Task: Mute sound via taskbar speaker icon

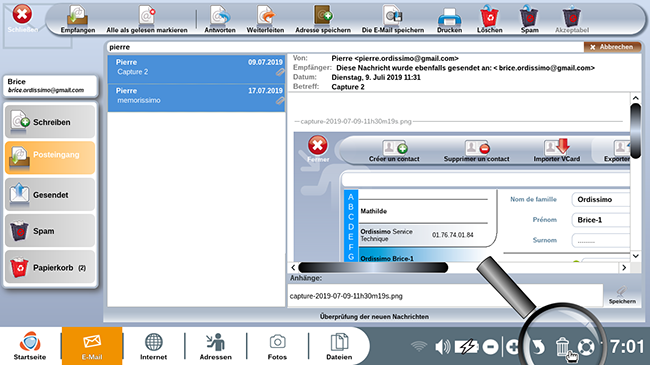Action: 442,346
